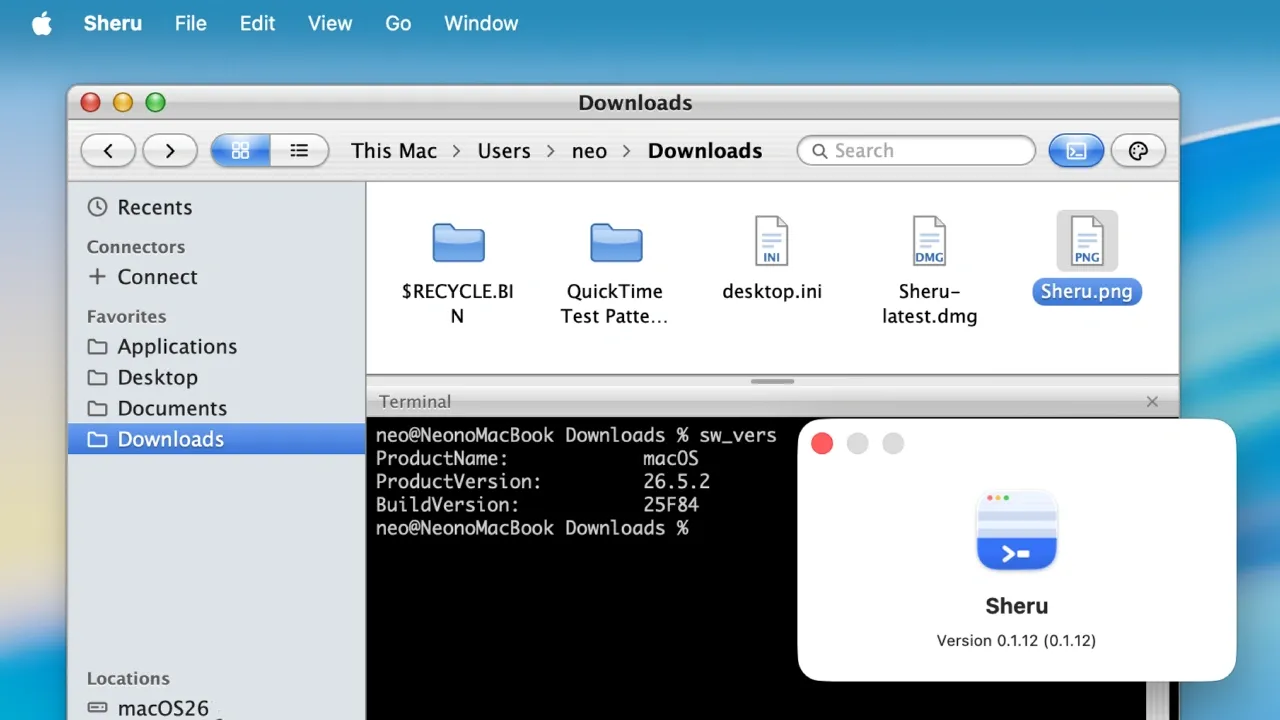The height and width of the screenshot is (720, 1280).
Task: Click the ProductVersion 26.5.2 line
Action: coord(543,482)
